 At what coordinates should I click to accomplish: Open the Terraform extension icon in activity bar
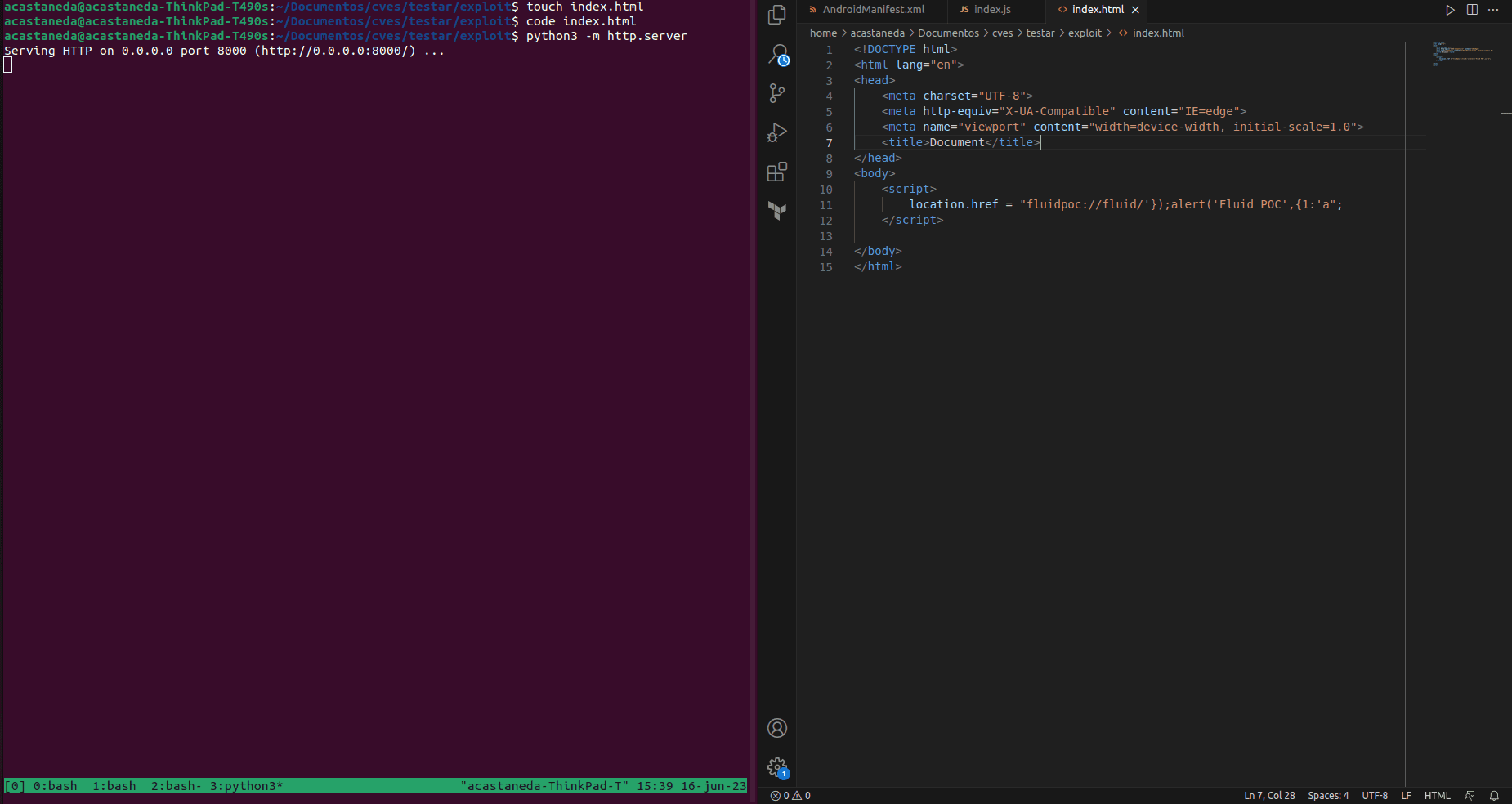pyautogui.click(x=777, y=211)
